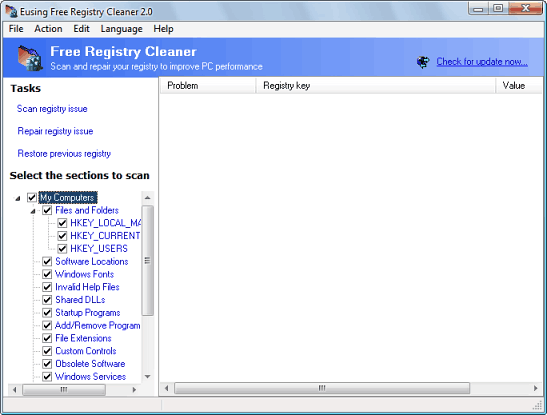This screenshot has height=415, width=547.
Task: Open the Action menu
Action: (48, 29)
